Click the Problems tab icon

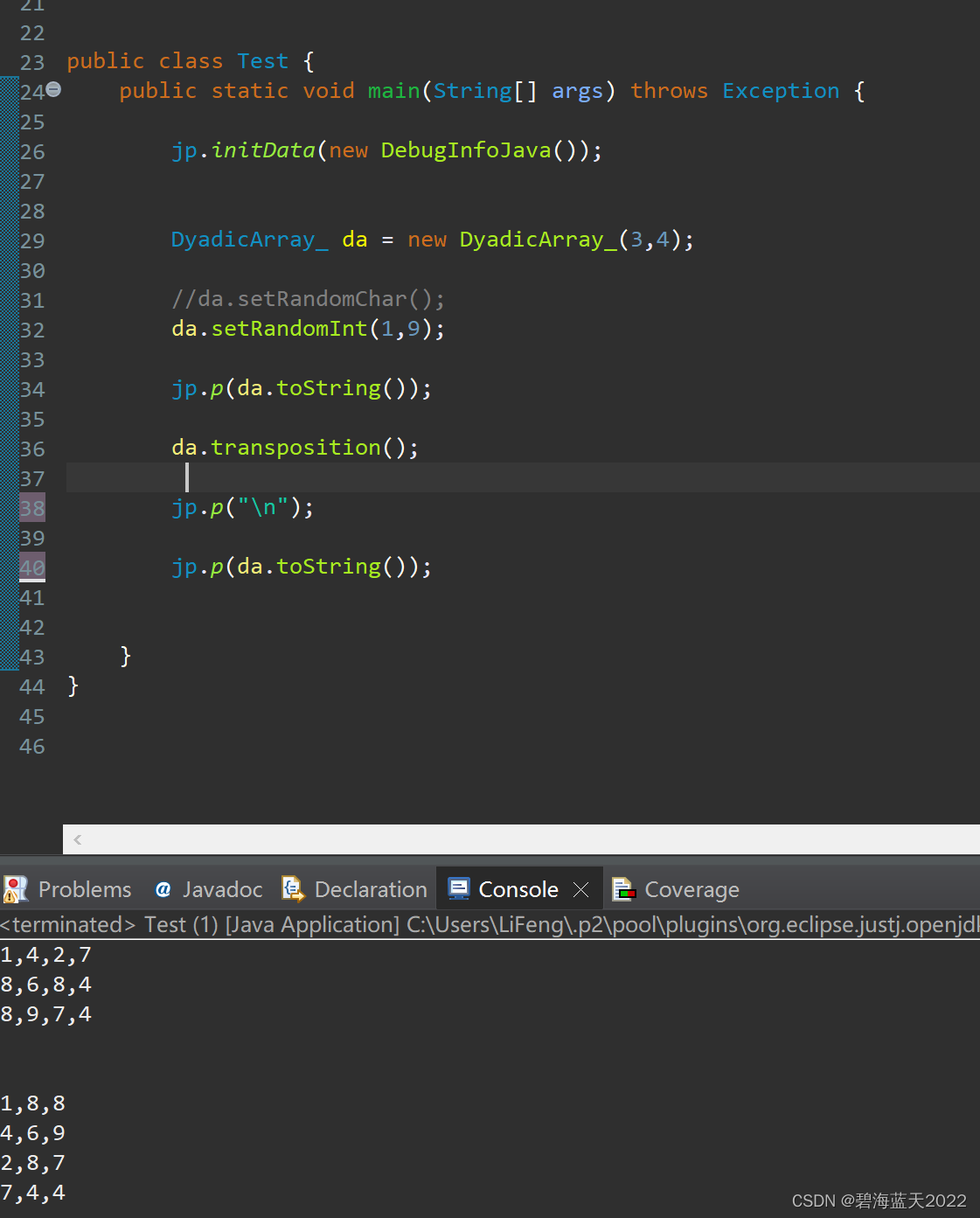tap(16, 889)
